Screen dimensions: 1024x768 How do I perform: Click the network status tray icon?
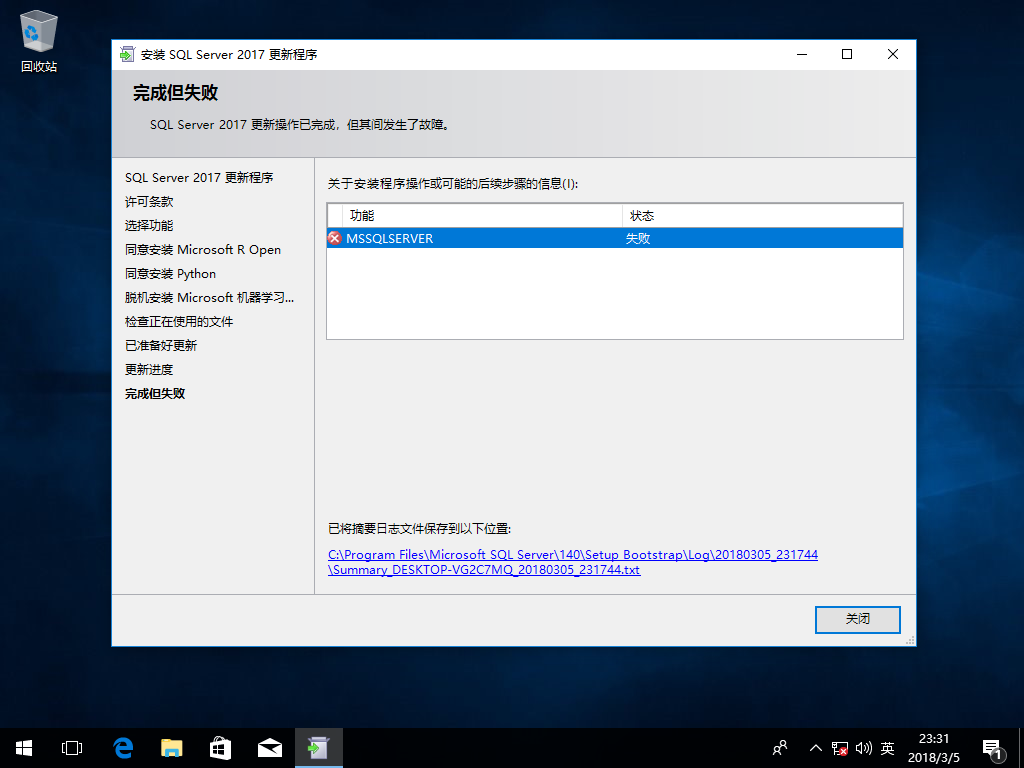click(x=840, y=748)
